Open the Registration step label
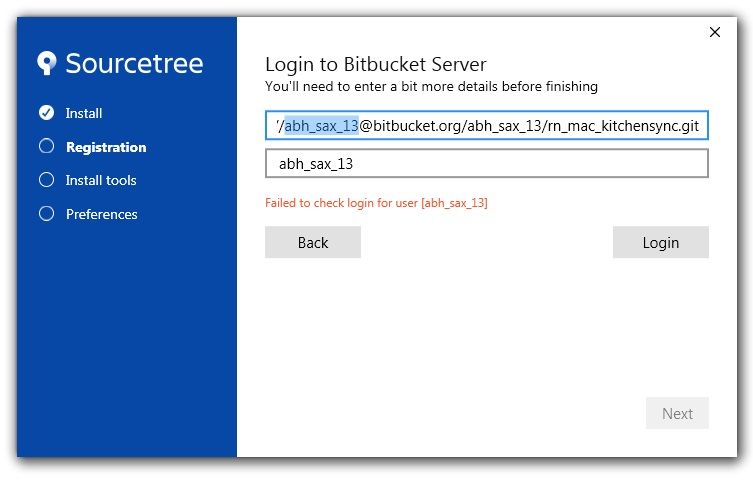This screenshot has height=481, width=753. click(x=106, y=147)
